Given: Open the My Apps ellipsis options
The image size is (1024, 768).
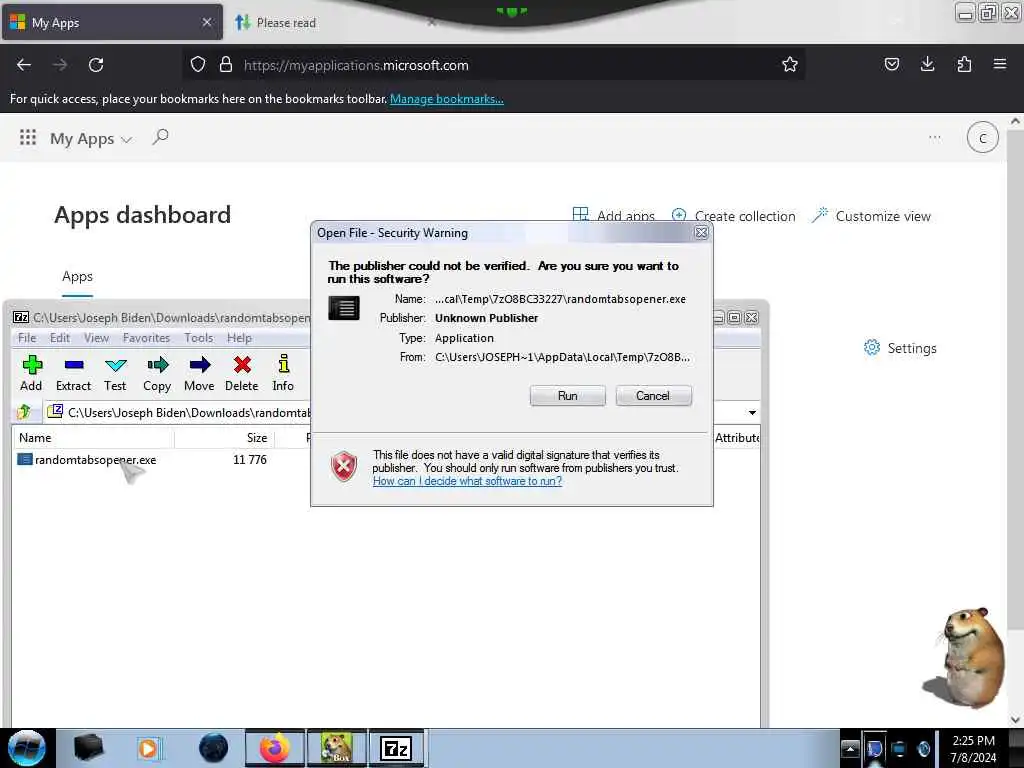Looking at the screenshot, I should (935, 138).
